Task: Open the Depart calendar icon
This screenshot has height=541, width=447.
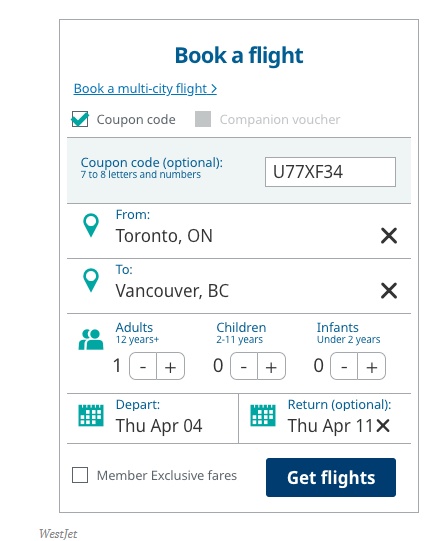Action: click(x=91, y=415)
